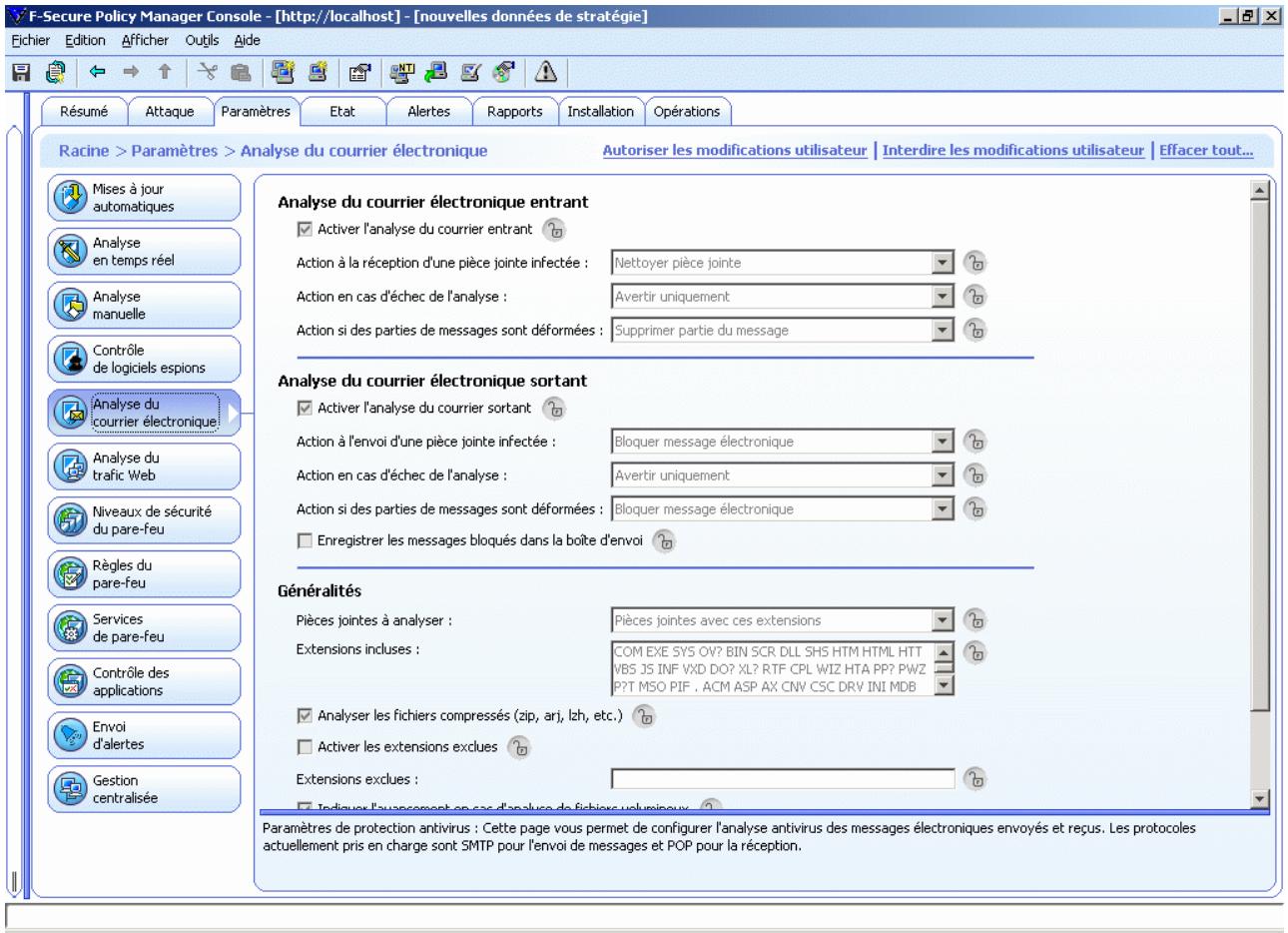Click the warning triangle alerts icon

point(545,71)
